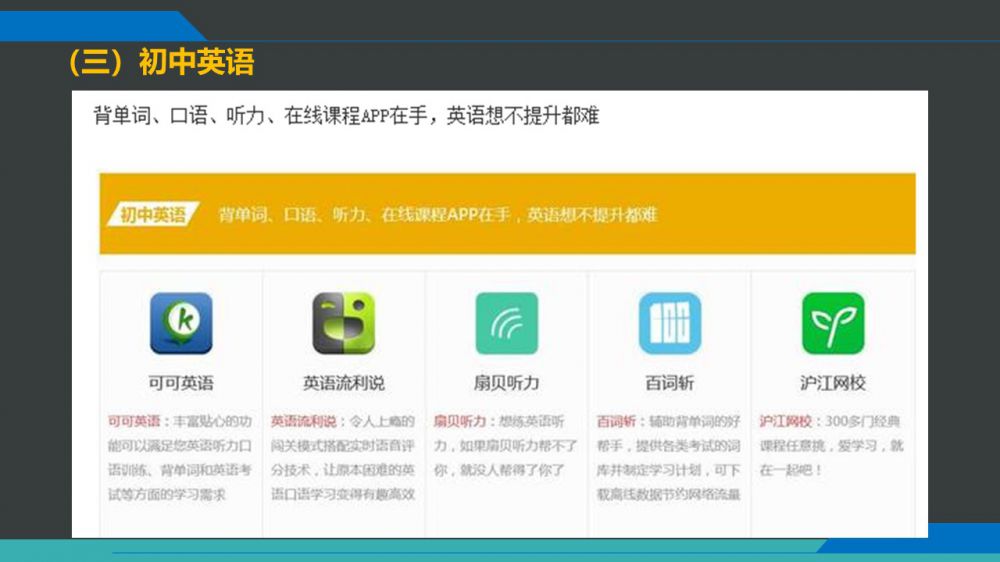Viewport: 1000px width, 562px height.
Task: Click the 可可英语 green-blue app icon
Action: 181,323
